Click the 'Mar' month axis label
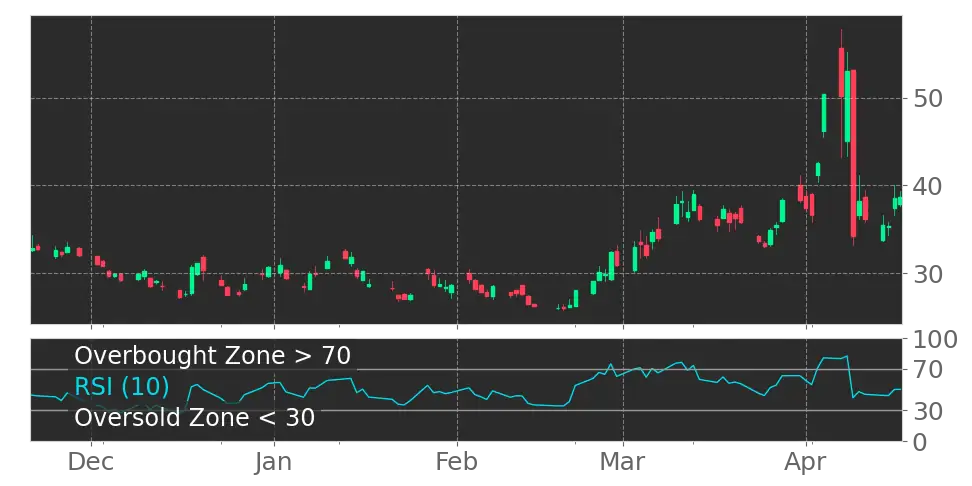Image resolution: width=972 pixels, height=486 pixels. [x=623, y=463]
